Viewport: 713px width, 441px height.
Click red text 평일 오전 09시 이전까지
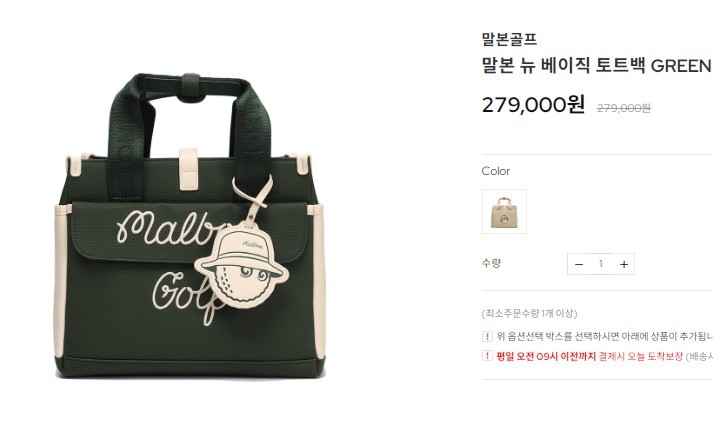(546, 356)
